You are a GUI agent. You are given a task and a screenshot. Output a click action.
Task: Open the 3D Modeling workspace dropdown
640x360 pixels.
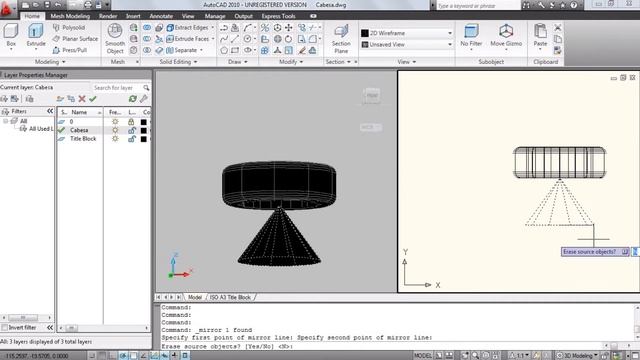[x=578, y=356]
